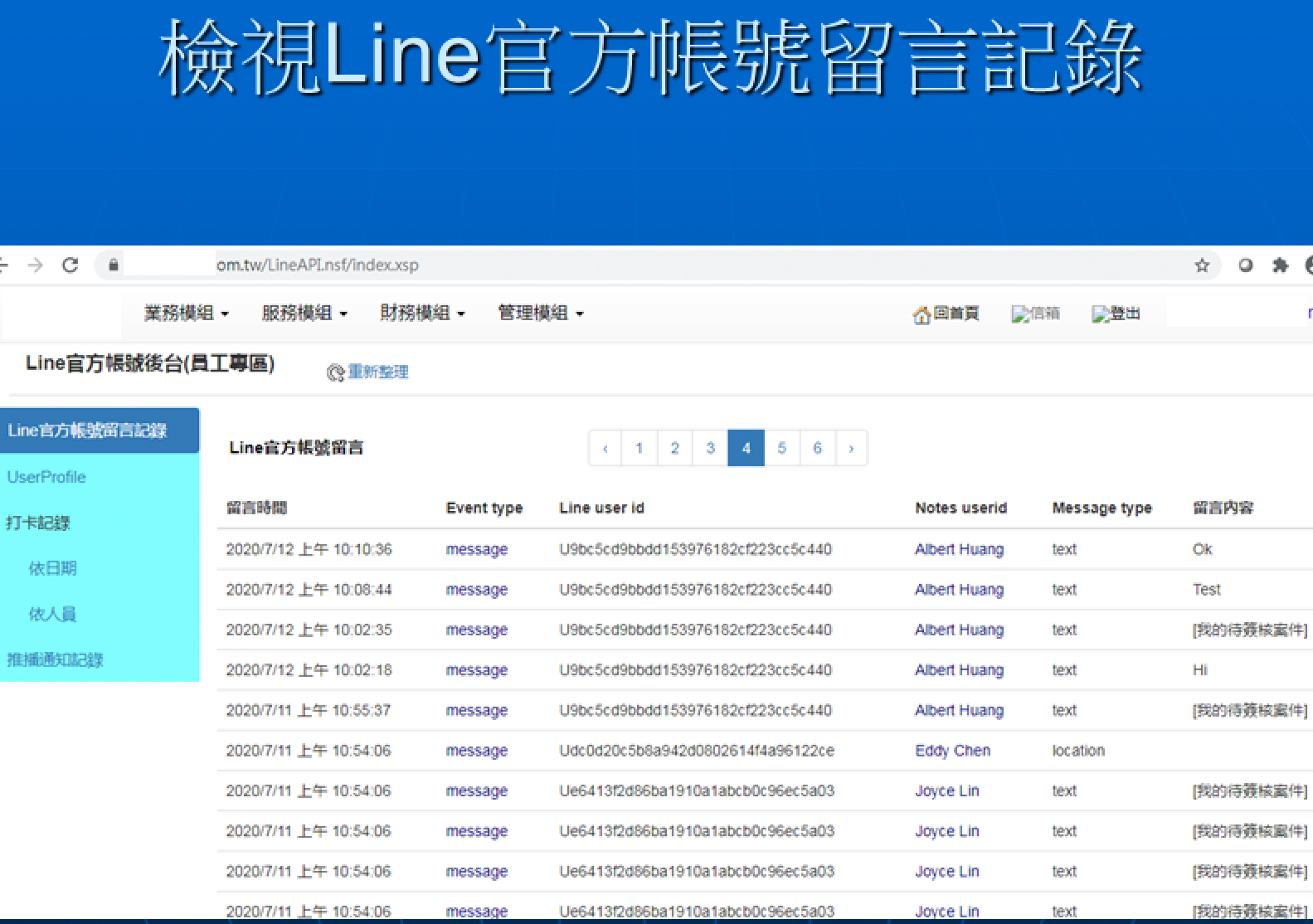Open UserProfile in the sidebar
1313x924 pixels.
coord(46,477)
